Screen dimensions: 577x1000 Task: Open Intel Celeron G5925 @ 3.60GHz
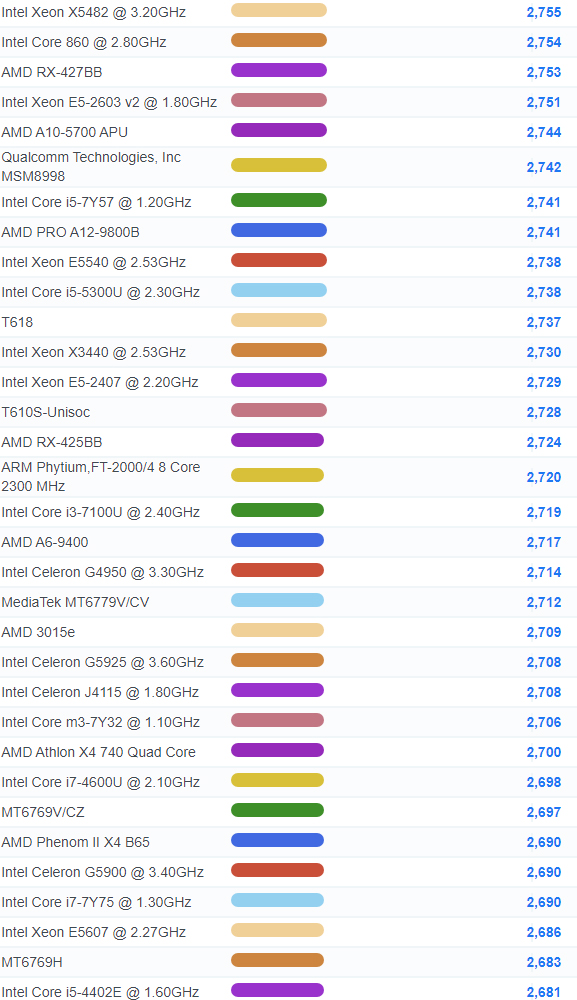tap(103, 662)
